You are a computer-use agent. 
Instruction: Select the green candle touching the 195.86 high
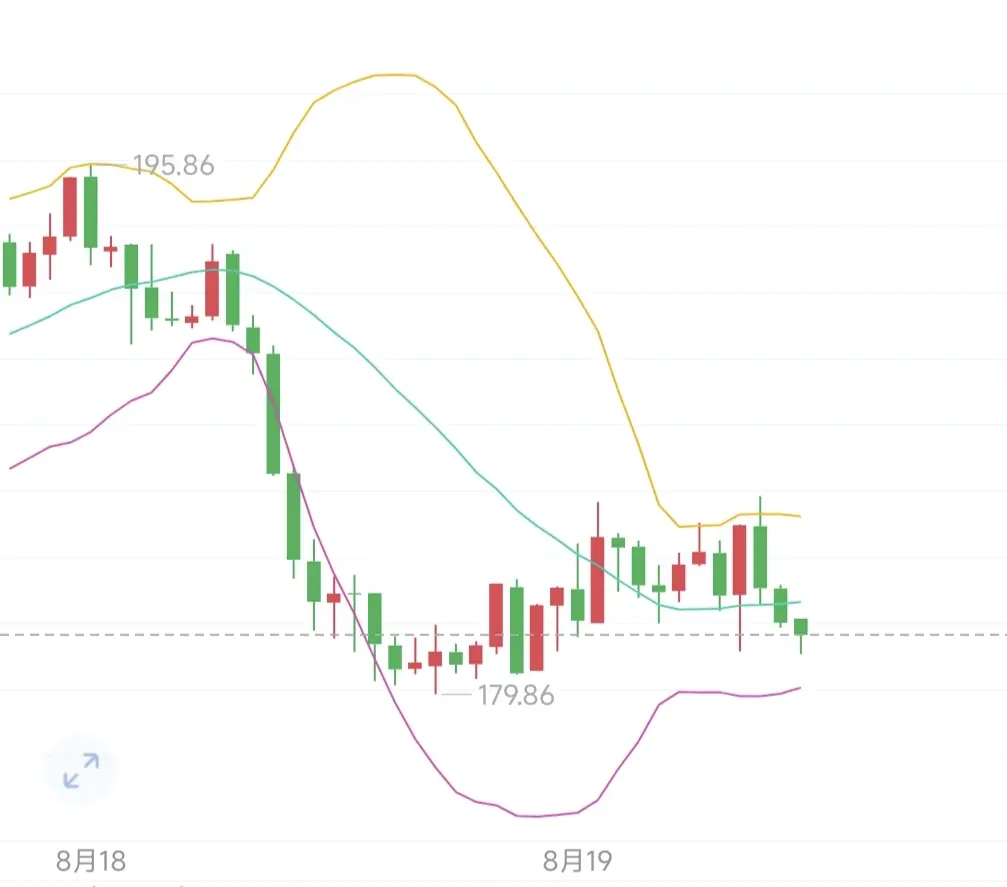91,212
